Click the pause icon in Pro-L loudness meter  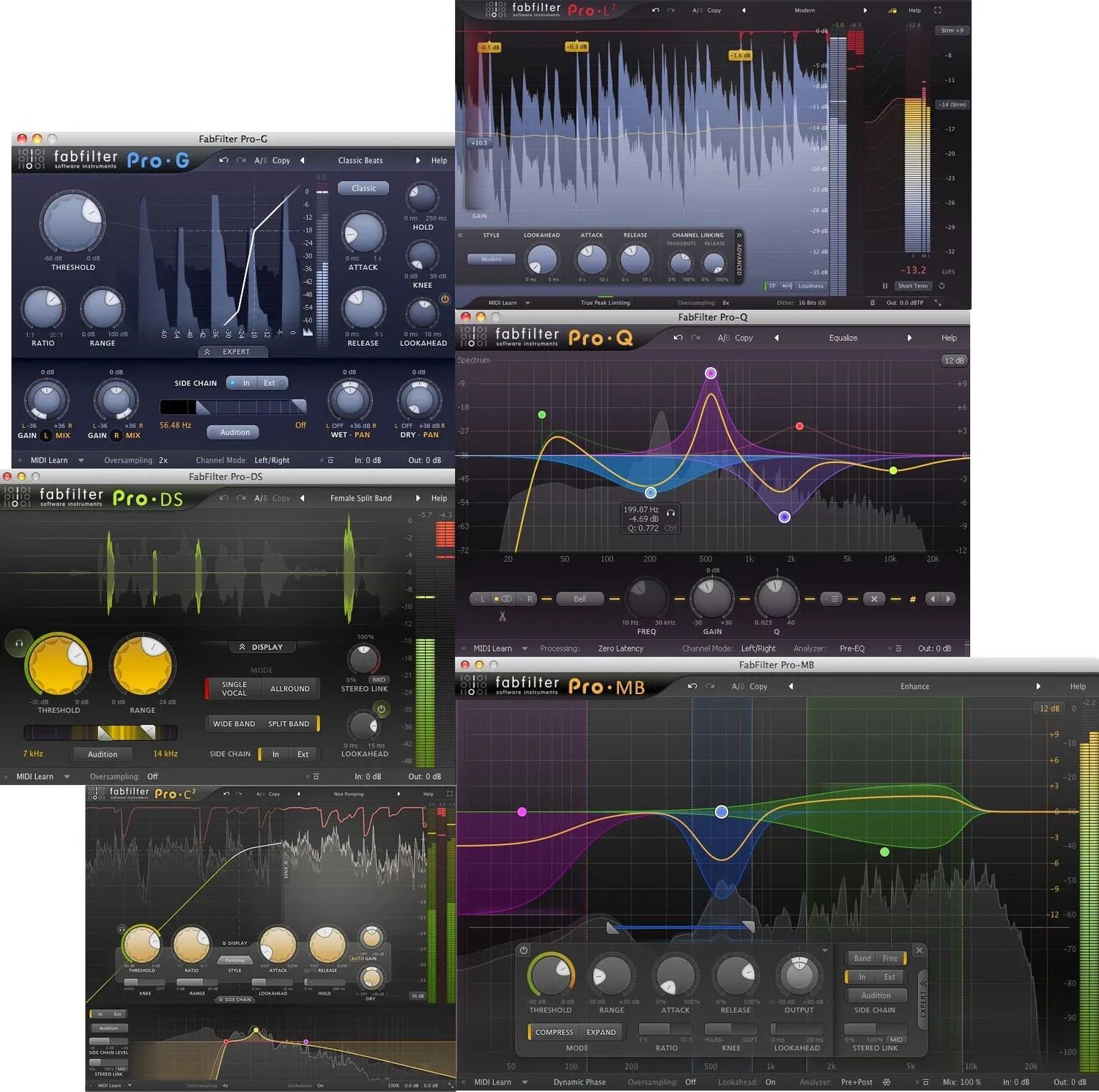click(885, 286)
